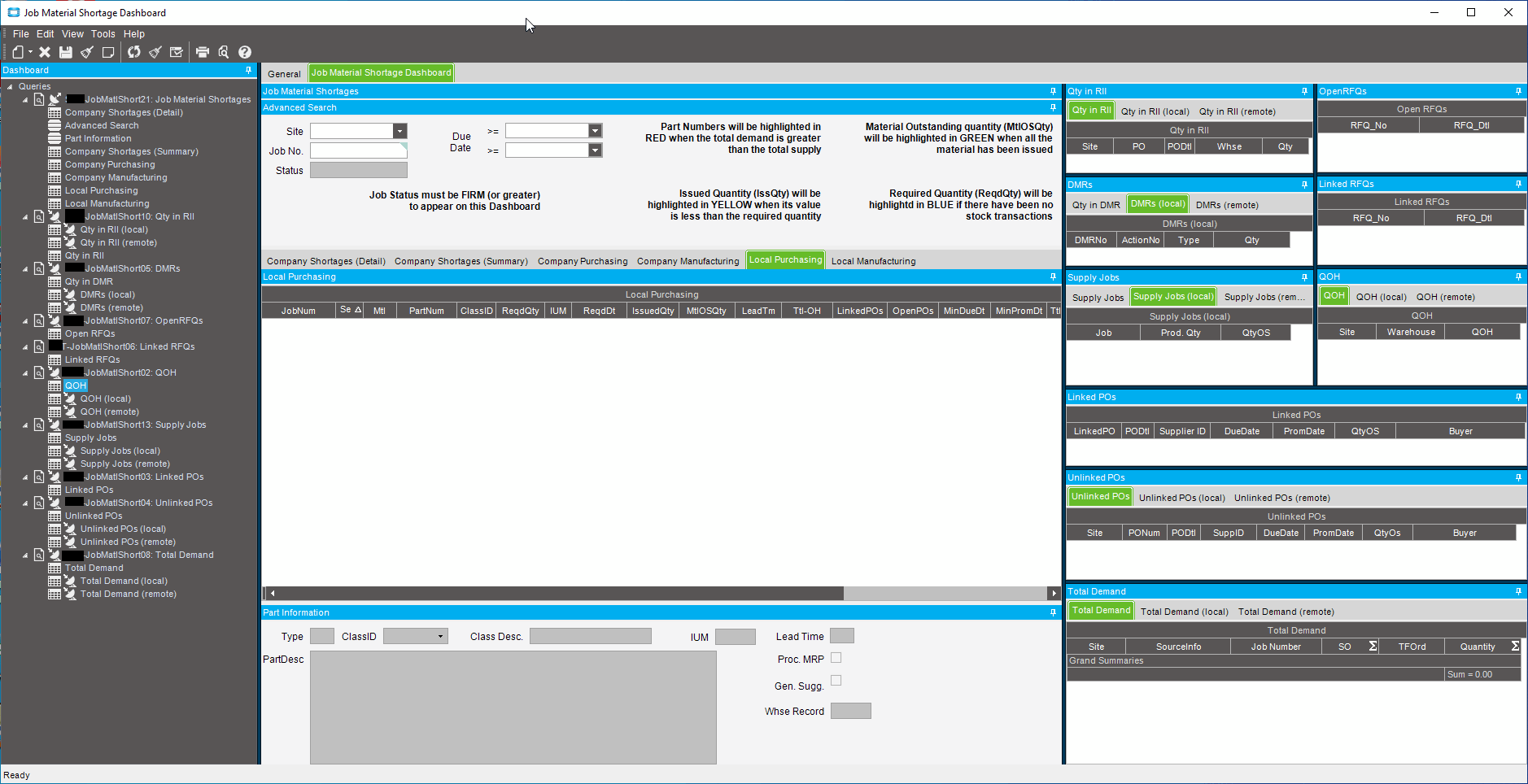Switch to the General tab
Viewport: 1528px width, 784px height.
tap(284, 74)
